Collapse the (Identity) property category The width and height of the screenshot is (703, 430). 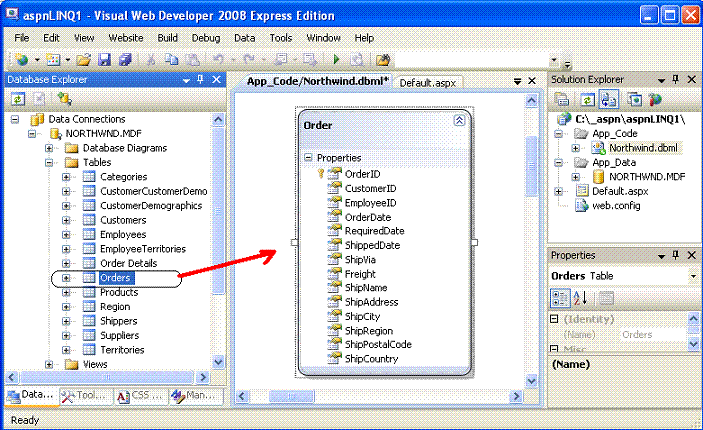point(554,319)
